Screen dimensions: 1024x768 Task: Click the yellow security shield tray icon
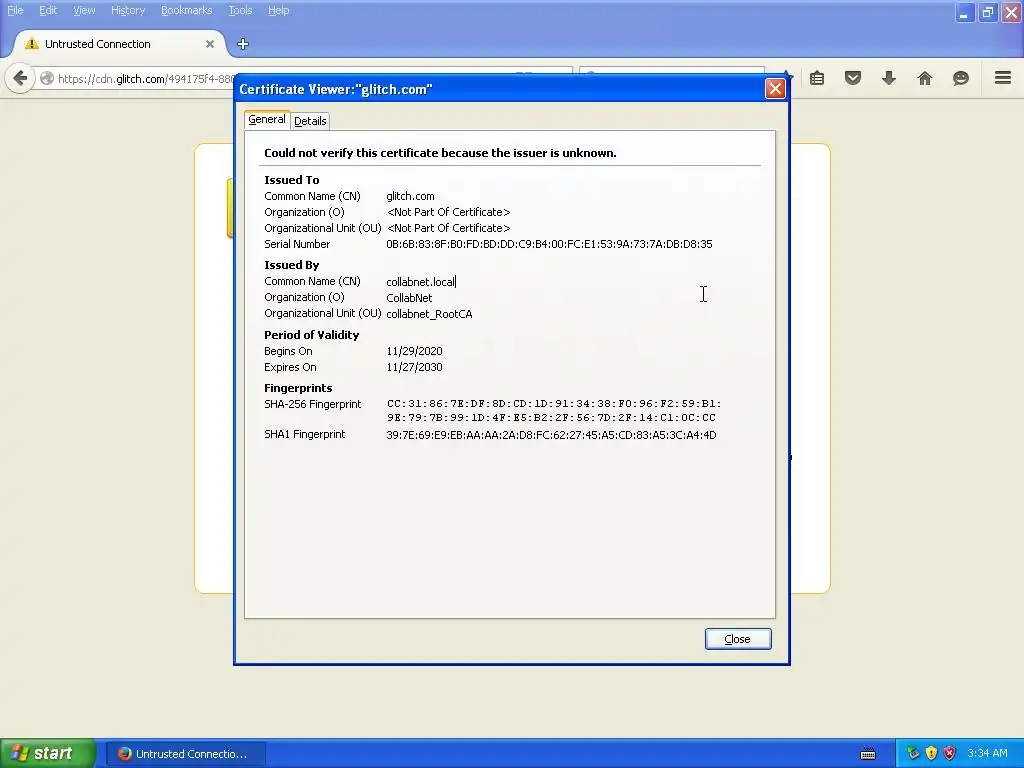(931, 753)
